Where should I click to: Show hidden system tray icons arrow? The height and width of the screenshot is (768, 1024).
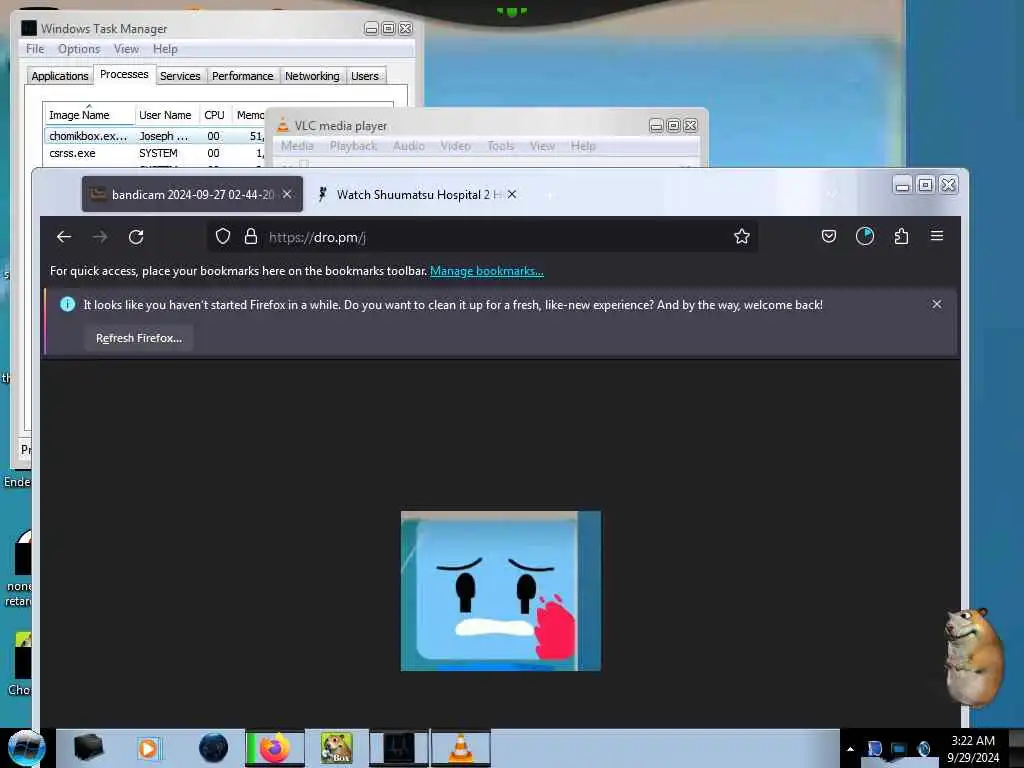coord(850,749)
